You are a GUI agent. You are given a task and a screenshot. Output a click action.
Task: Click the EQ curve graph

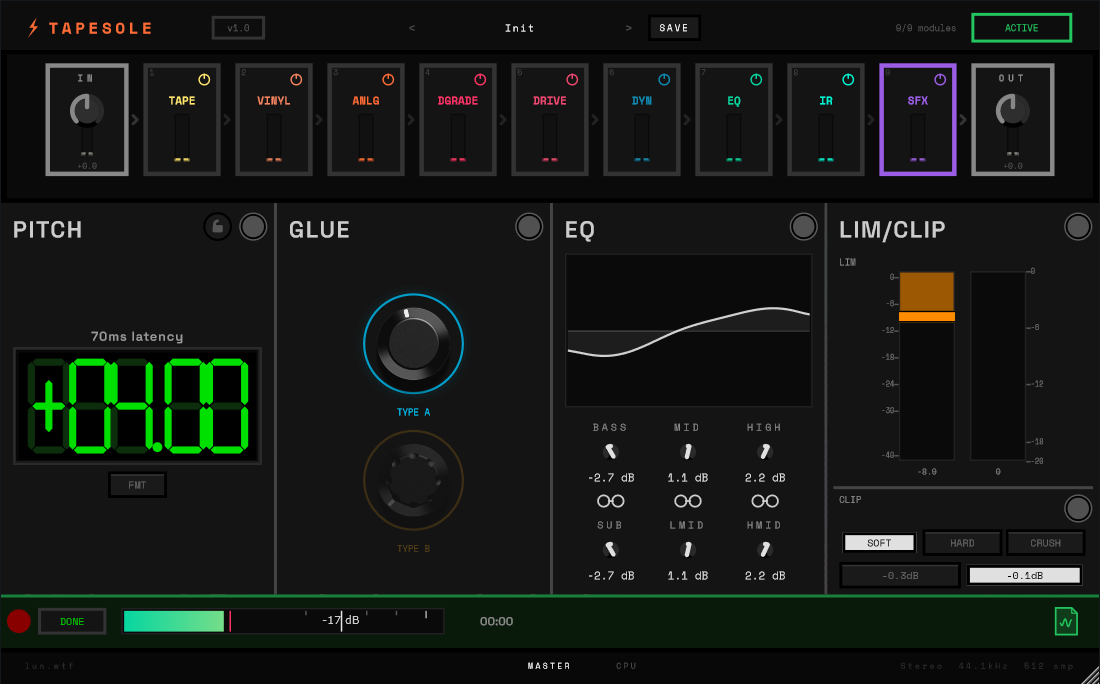tap(688, 330)
